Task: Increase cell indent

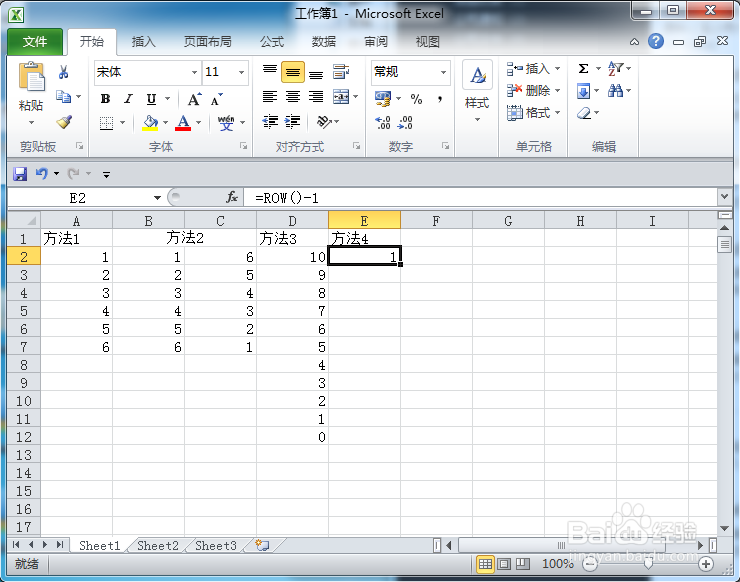Action: point(293,122)
